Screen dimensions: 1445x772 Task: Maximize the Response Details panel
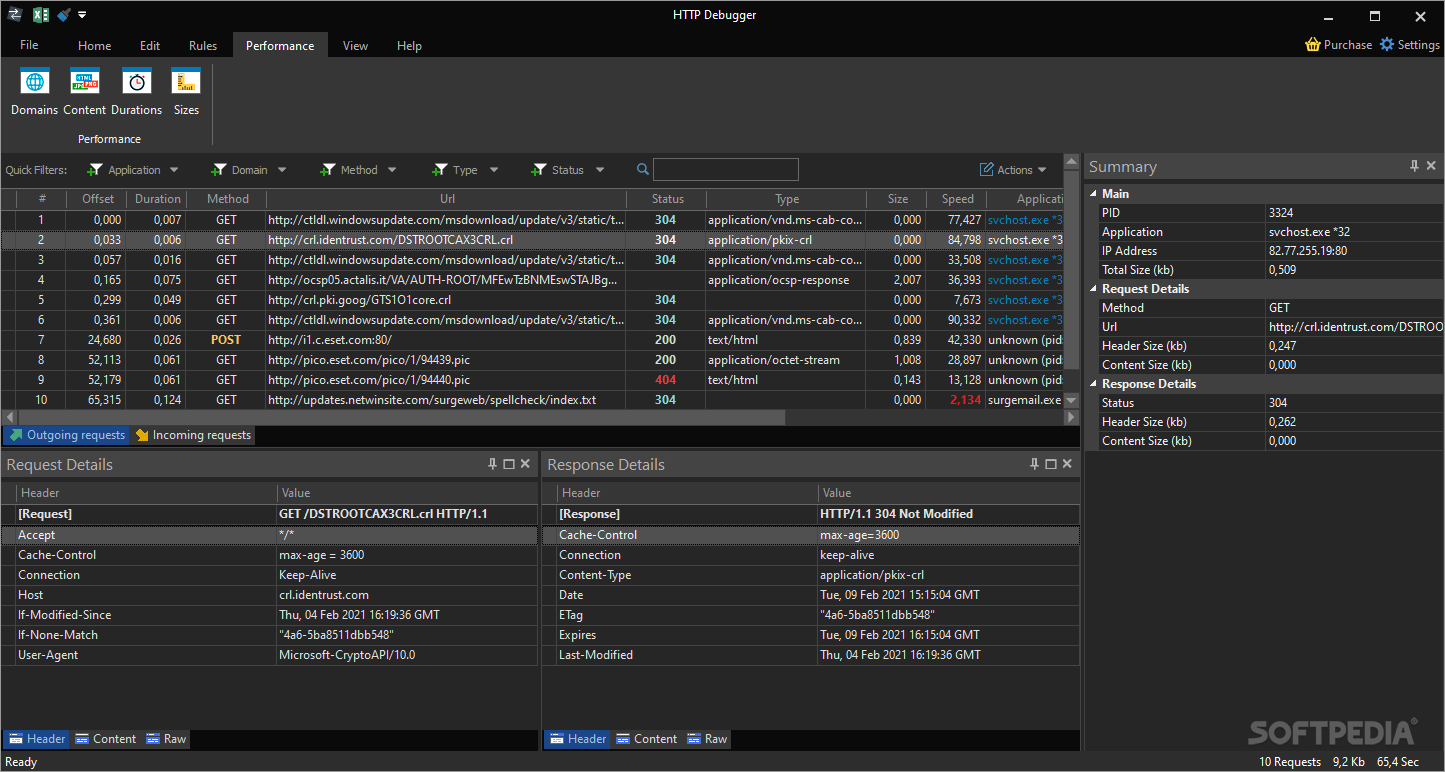coord(1050,464)
